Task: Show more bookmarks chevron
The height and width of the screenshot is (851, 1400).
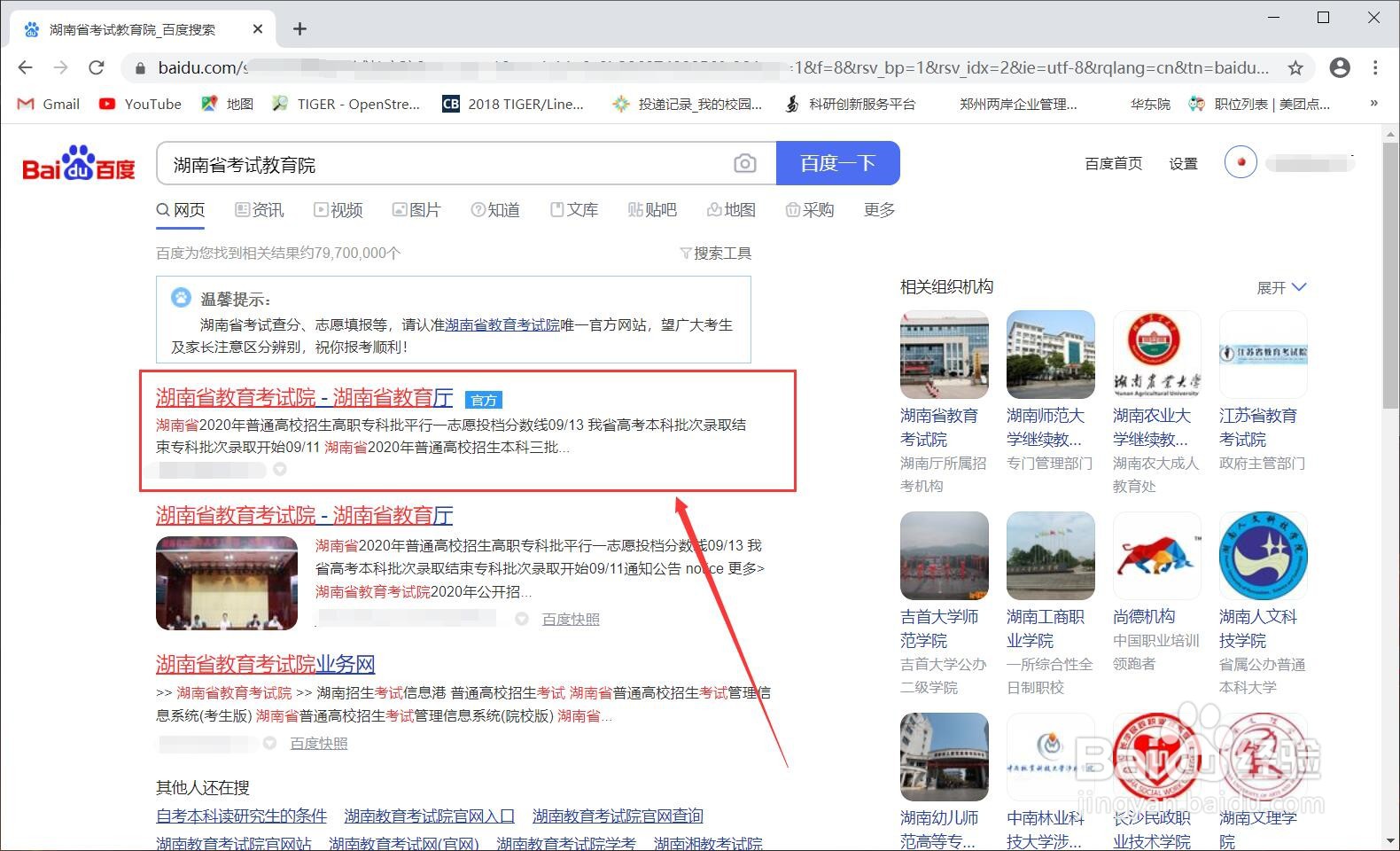Action: (x=1373, y=104)
